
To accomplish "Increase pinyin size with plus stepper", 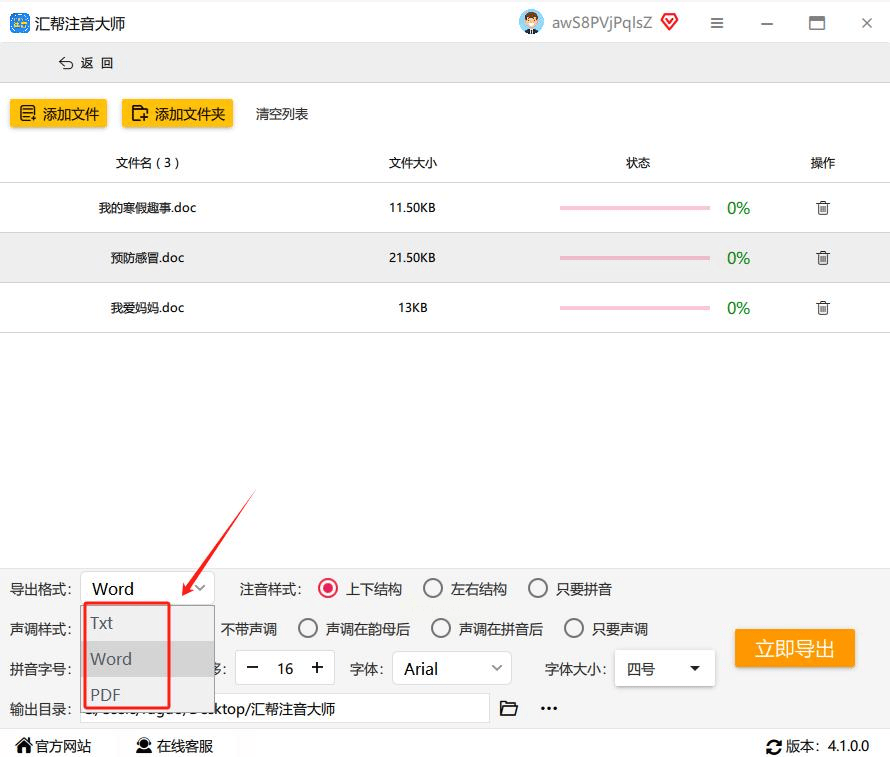I will (317, 668).
